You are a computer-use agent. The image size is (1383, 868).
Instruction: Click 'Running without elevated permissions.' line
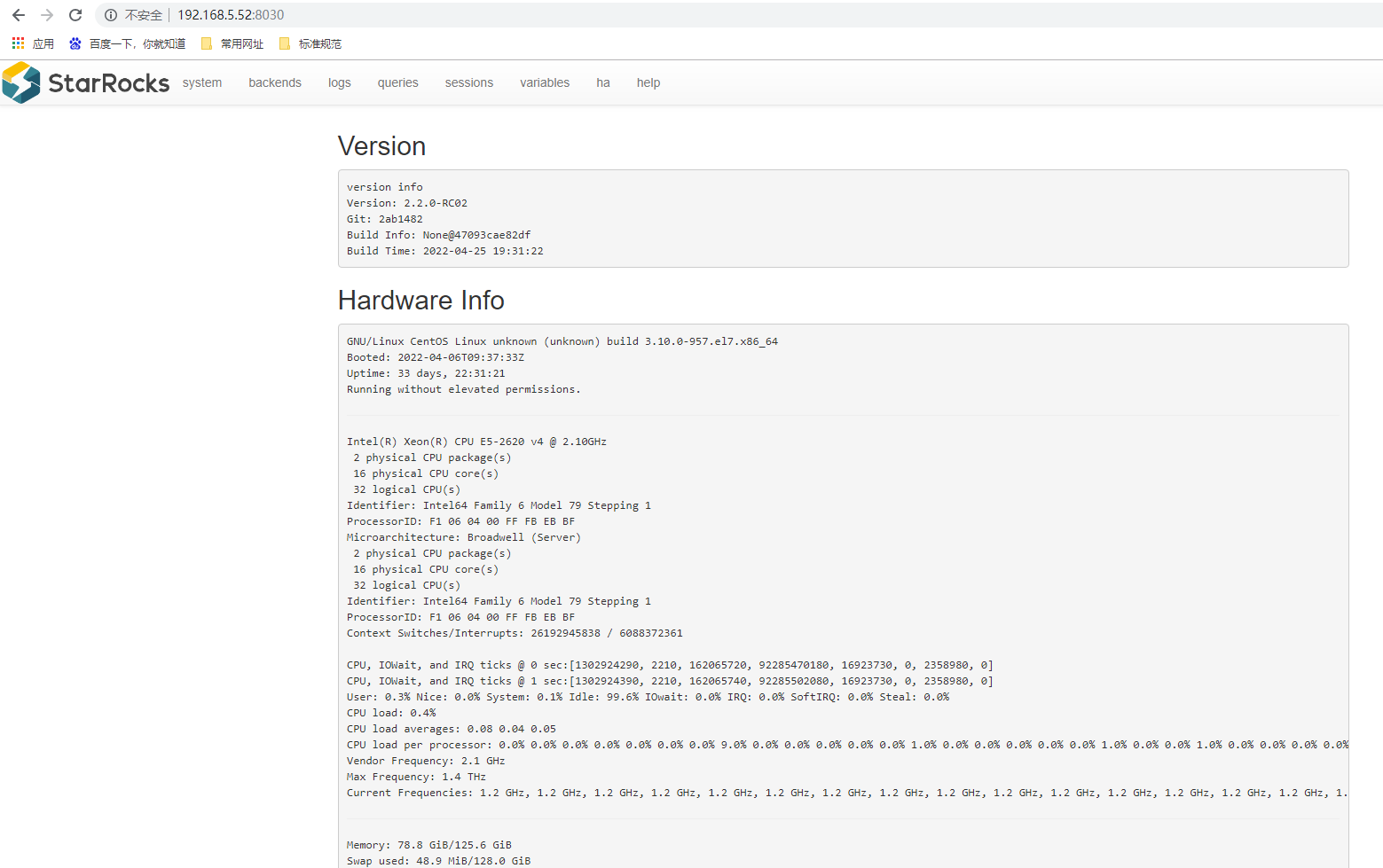click(464, 389)
